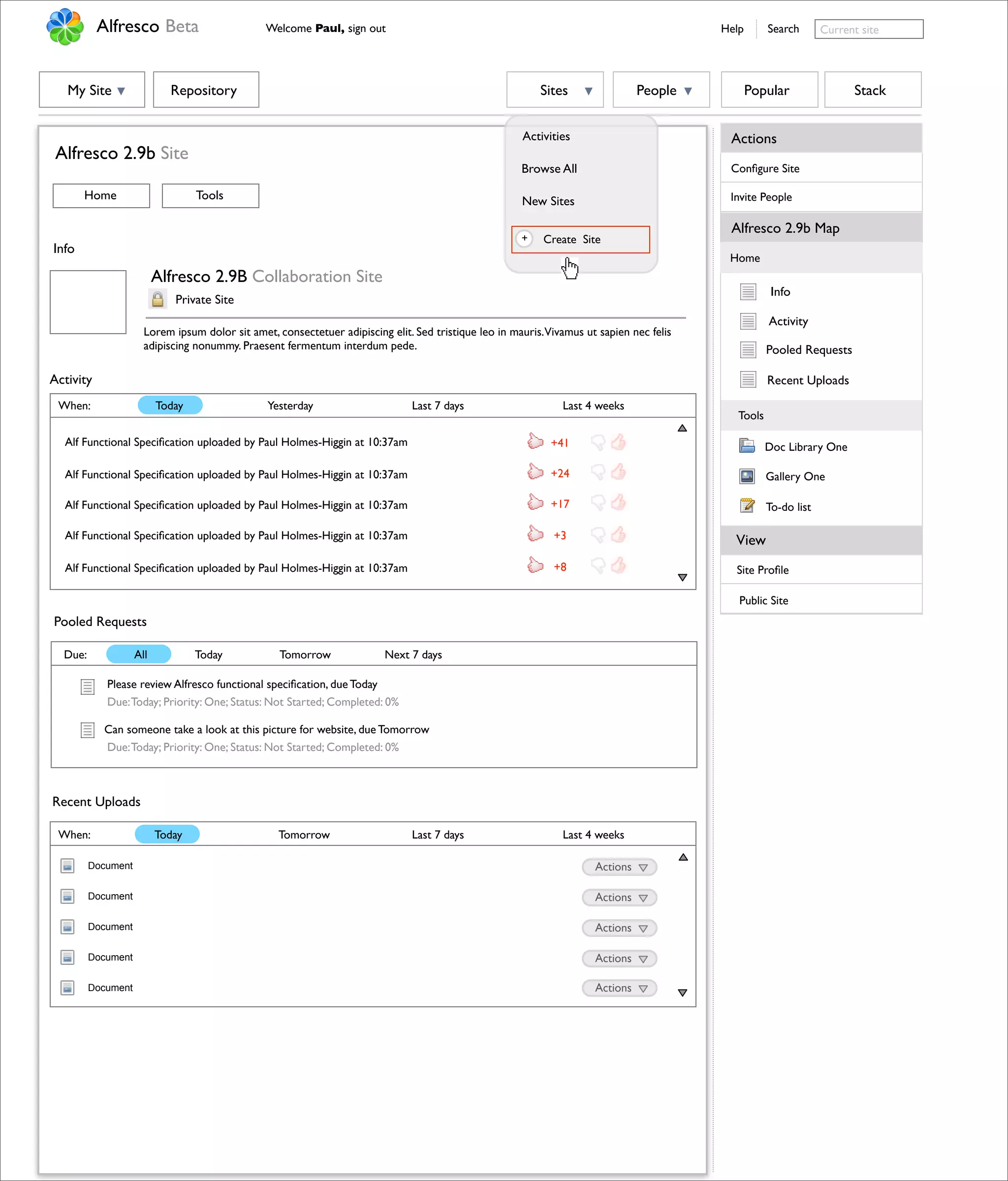Viewport: 1008px width, 1181px height.
Task: Click the page icon beside Info in site map
Action: click(x=748, y=292)
